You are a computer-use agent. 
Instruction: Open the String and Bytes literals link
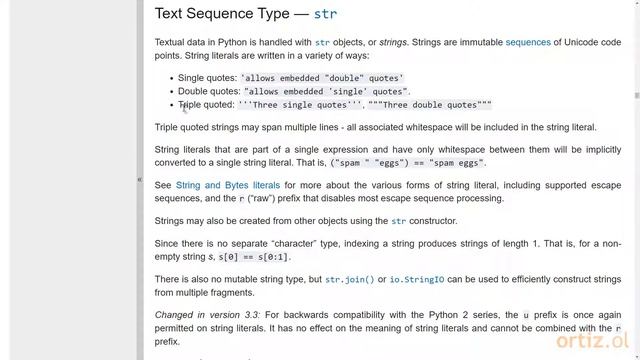(x=228, y=185)
